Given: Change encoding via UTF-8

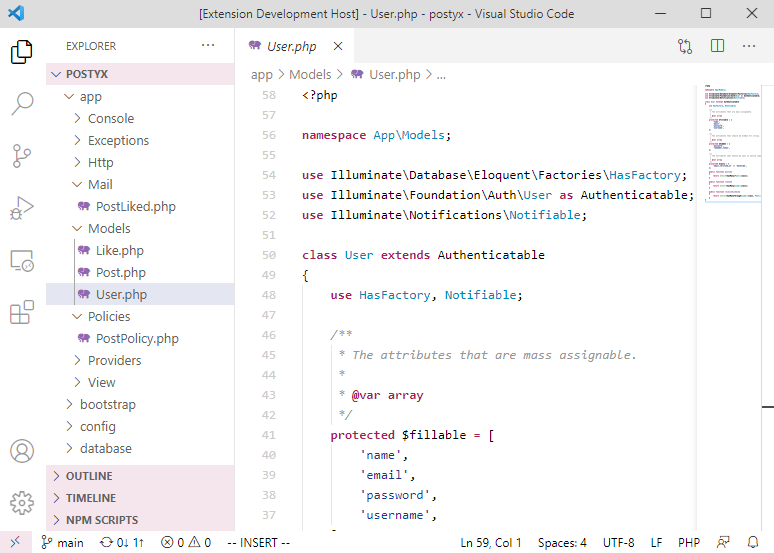Looking at the screenshot, I should click(619, 543).
